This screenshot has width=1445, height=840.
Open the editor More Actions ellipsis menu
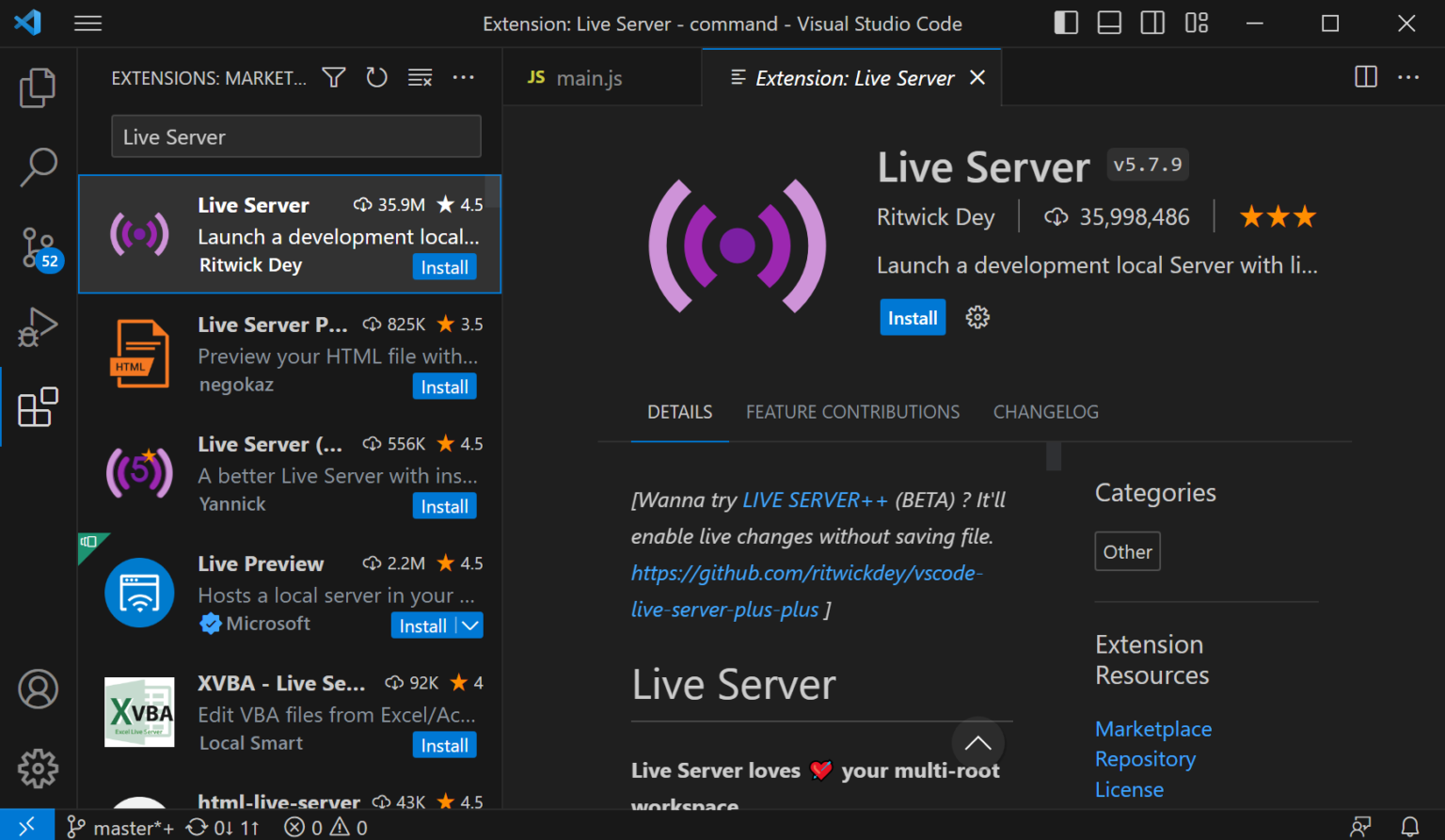1408,77
